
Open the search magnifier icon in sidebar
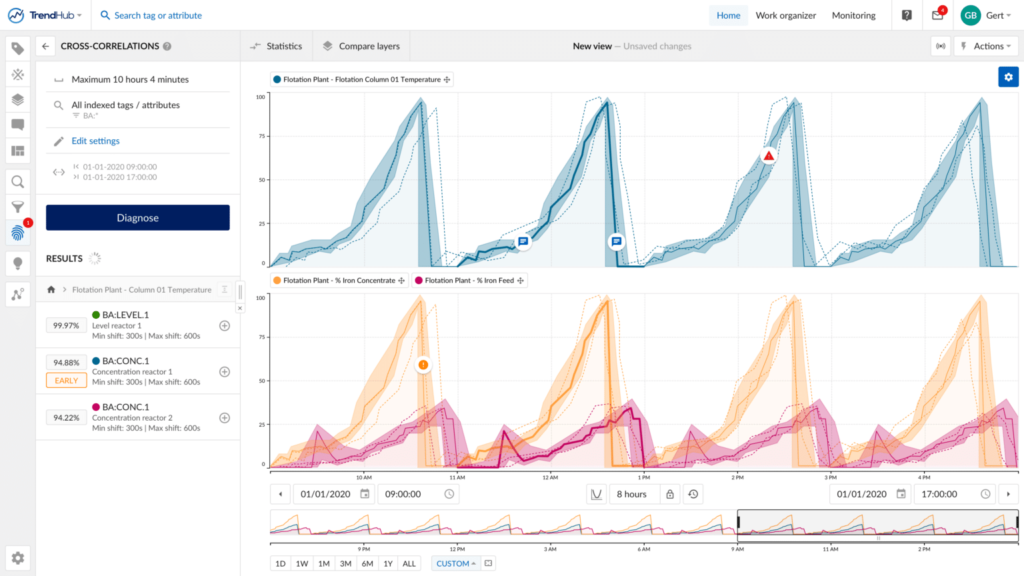click(x=18, y=182)
